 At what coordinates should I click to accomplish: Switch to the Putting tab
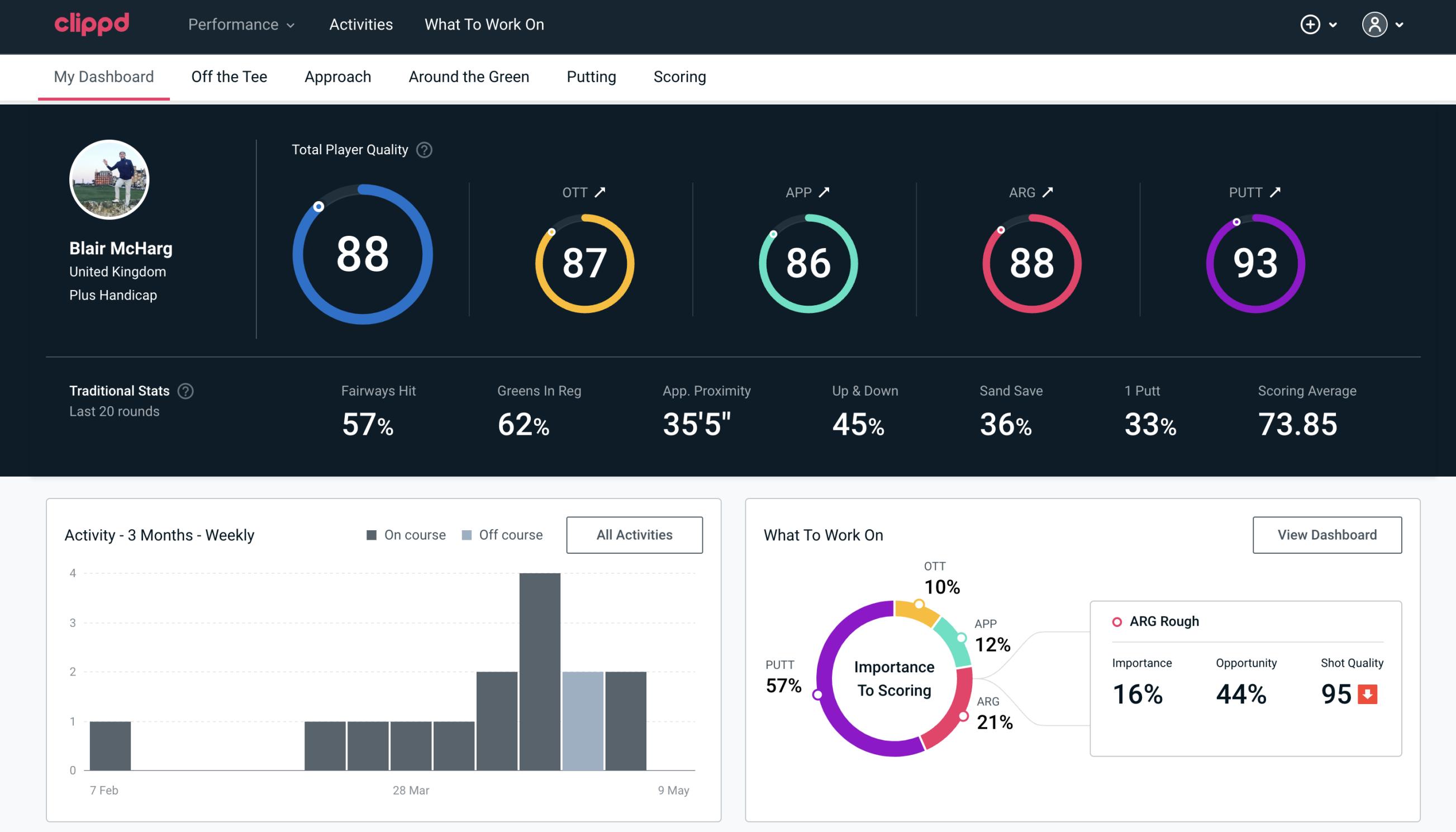591,76
